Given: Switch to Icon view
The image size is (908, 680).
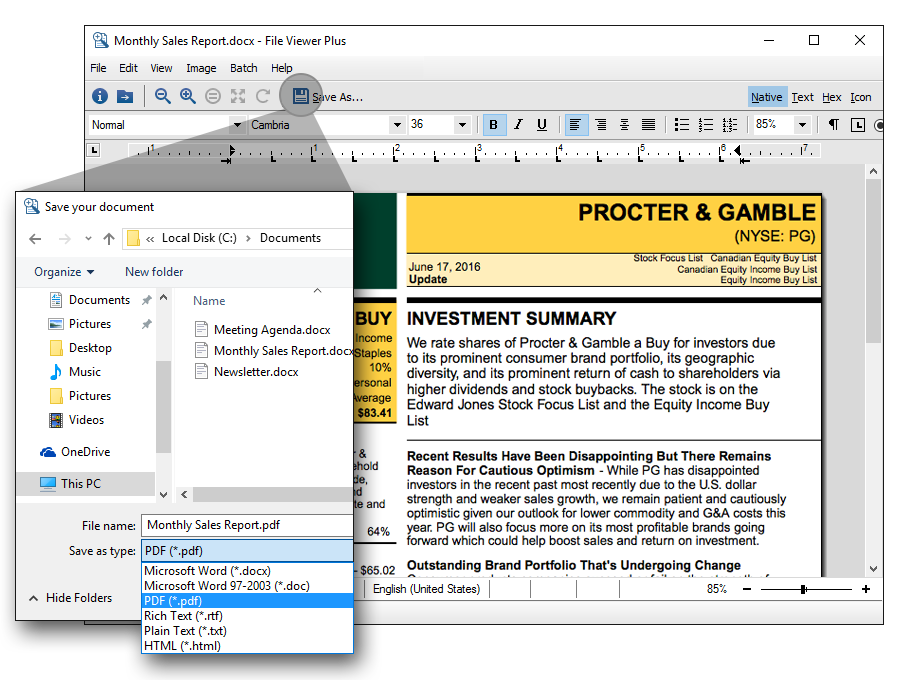Looking at the screenshot, I should [861, 97].
